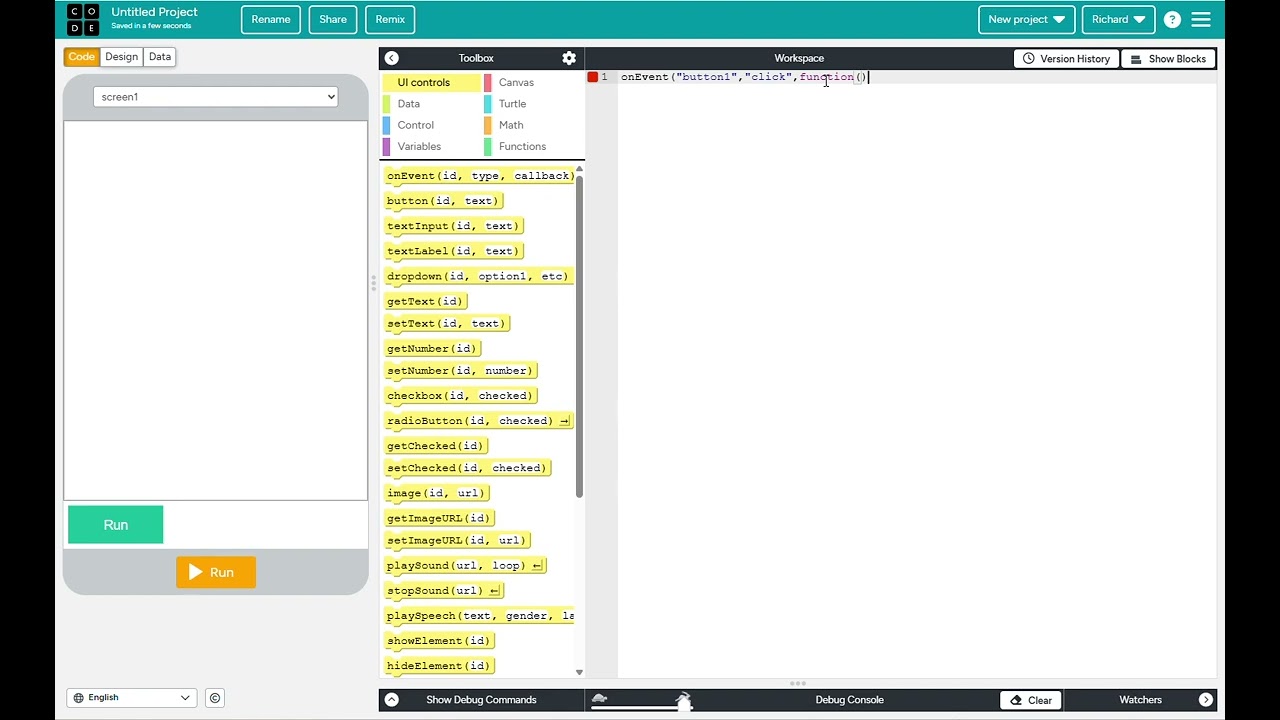The image size is (1280, 720).
Task: Open the English language dropdown
Action: (x=131, y=698)
